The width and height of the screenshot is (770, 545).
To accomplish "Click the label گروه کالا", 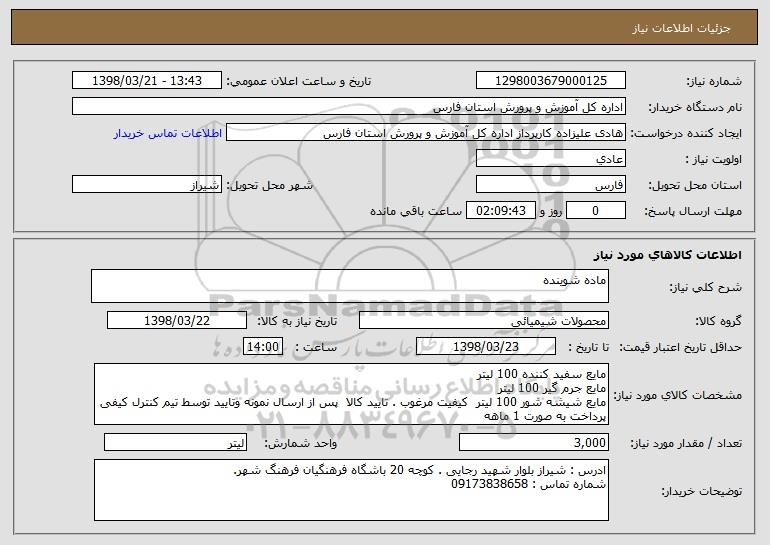I will point(719,322).
